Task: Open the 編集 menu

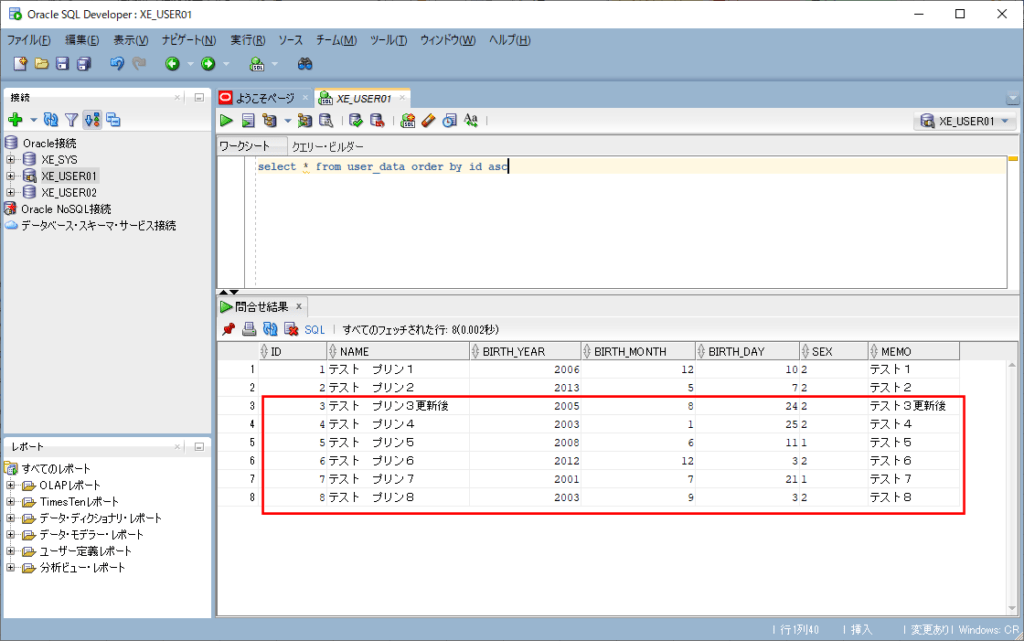Action: tap(82, 40)
